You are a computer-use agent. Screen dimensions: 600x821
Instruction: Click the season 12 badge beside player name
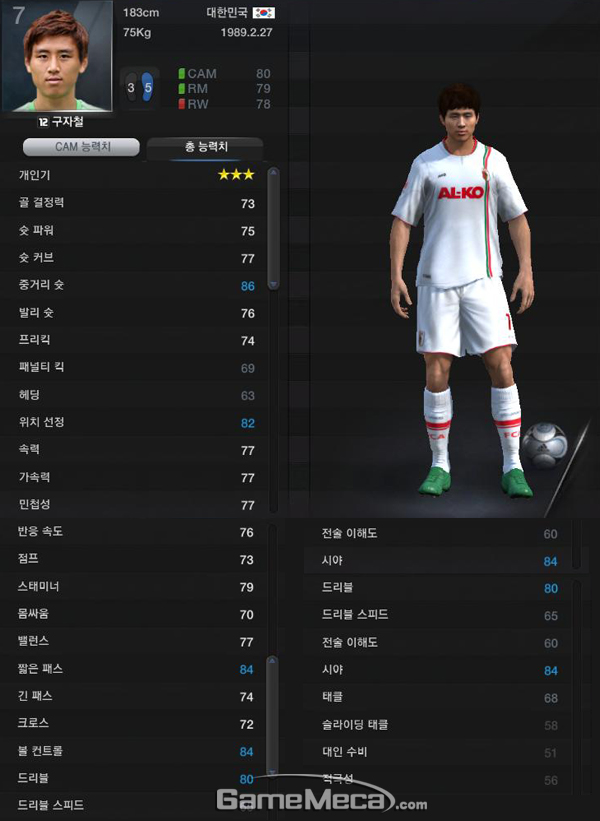pyautogui.click(x=43, y=122)
